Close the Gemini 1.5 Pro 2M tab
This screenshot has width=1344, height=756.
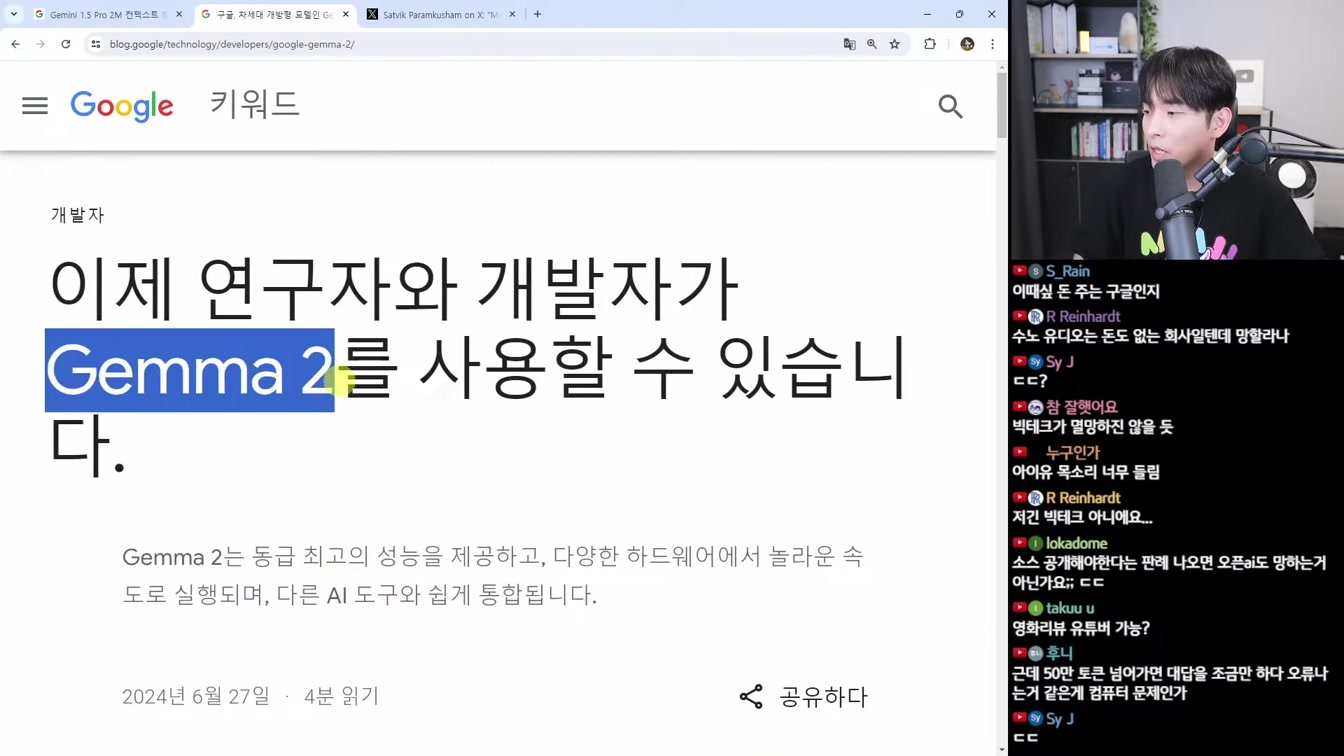click(179, 15)
